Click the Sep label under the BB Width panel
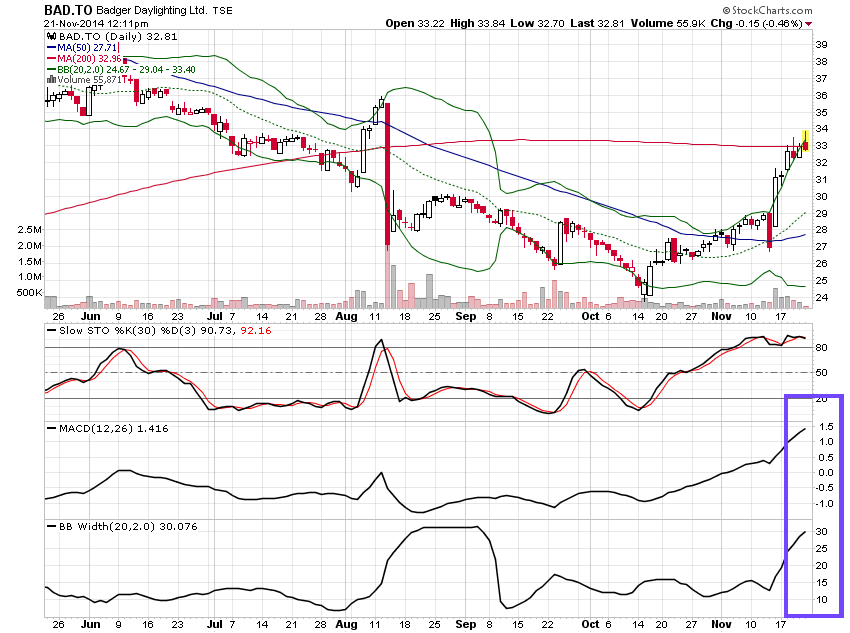This screenshot has height=633, width=850. (x=466, y=624)
